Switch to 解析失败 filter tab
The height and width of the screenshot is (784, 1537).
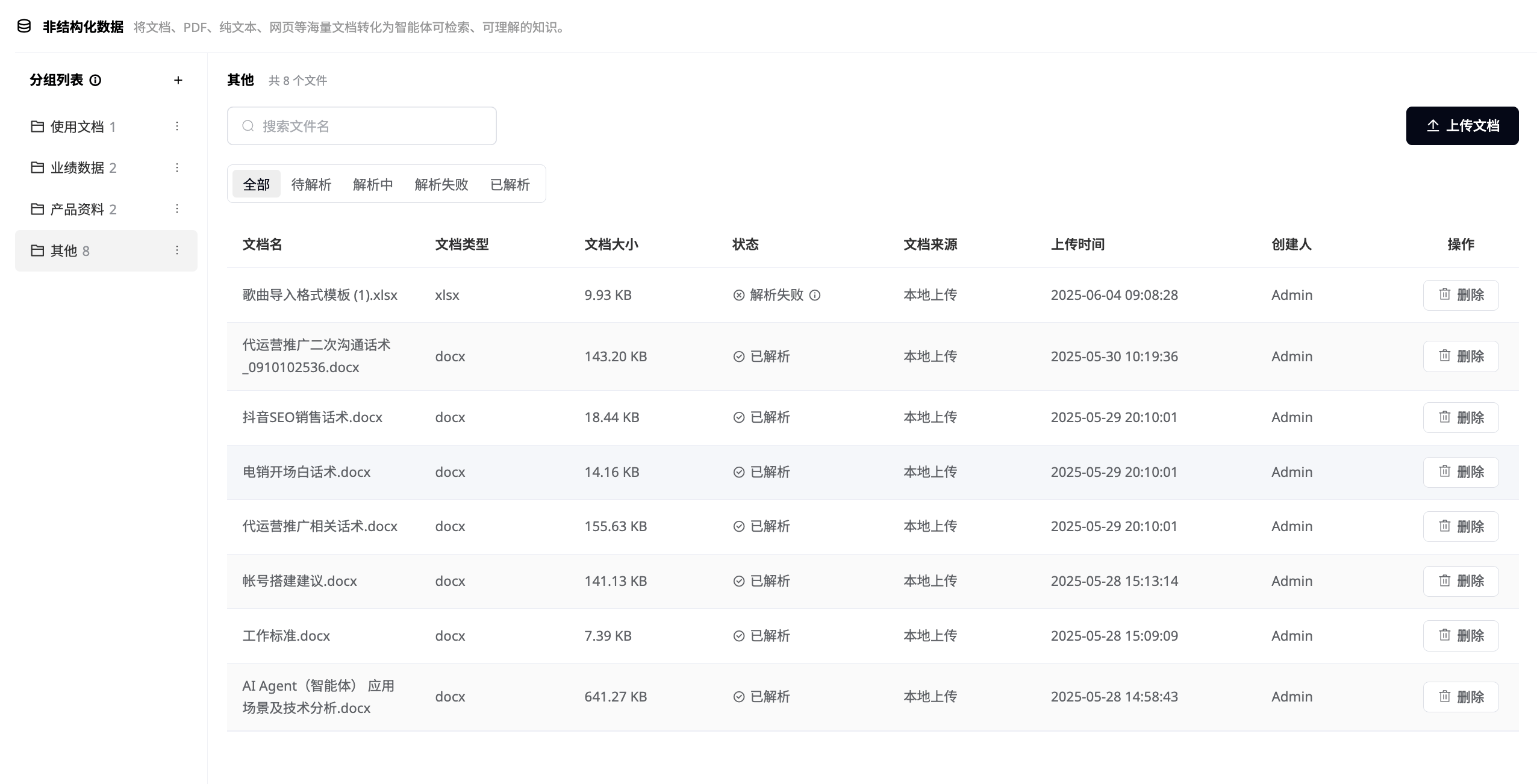[441, 184]
